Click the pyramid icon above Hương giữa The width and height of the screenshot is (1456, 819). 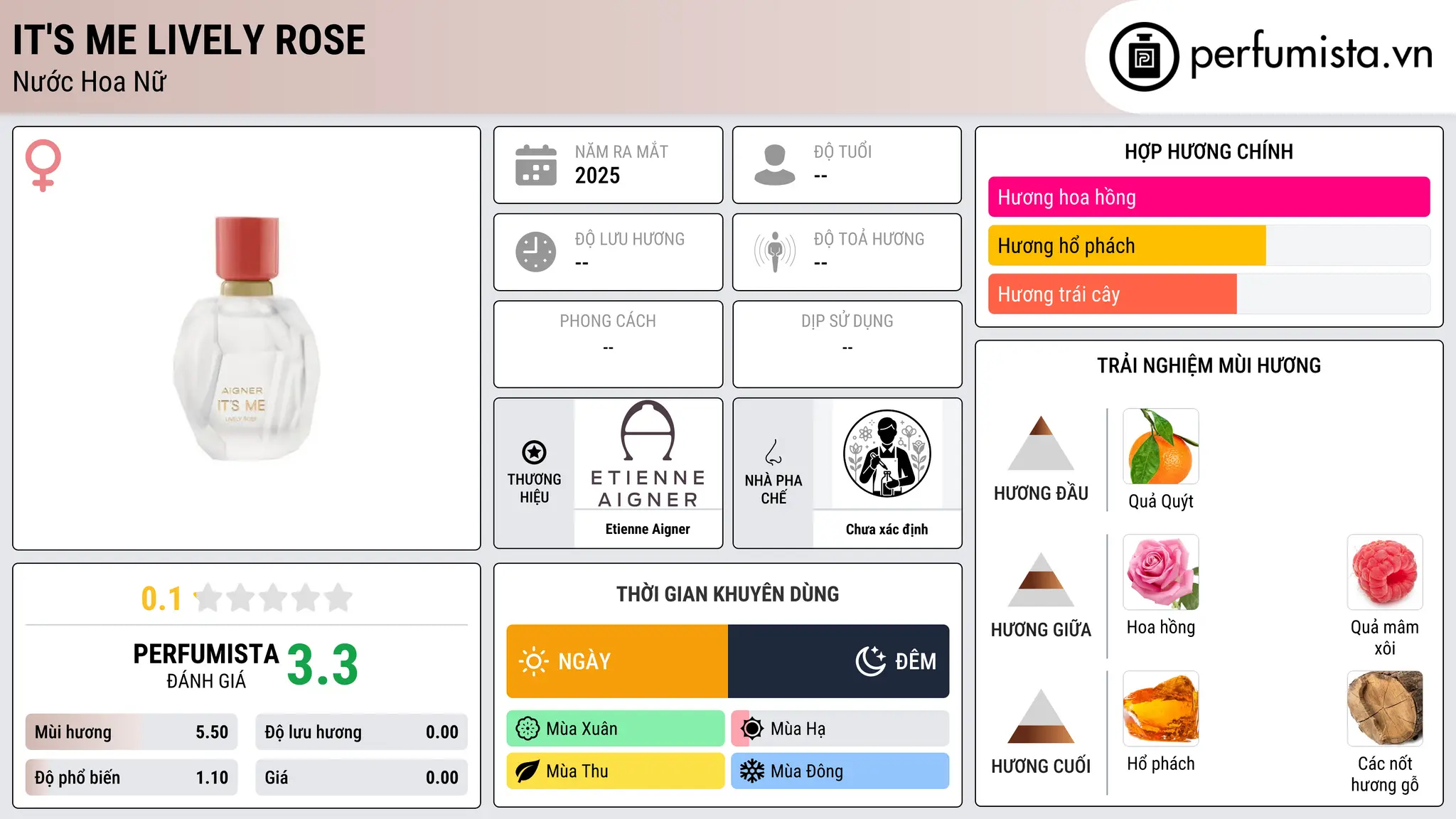tap(1041, 579)
